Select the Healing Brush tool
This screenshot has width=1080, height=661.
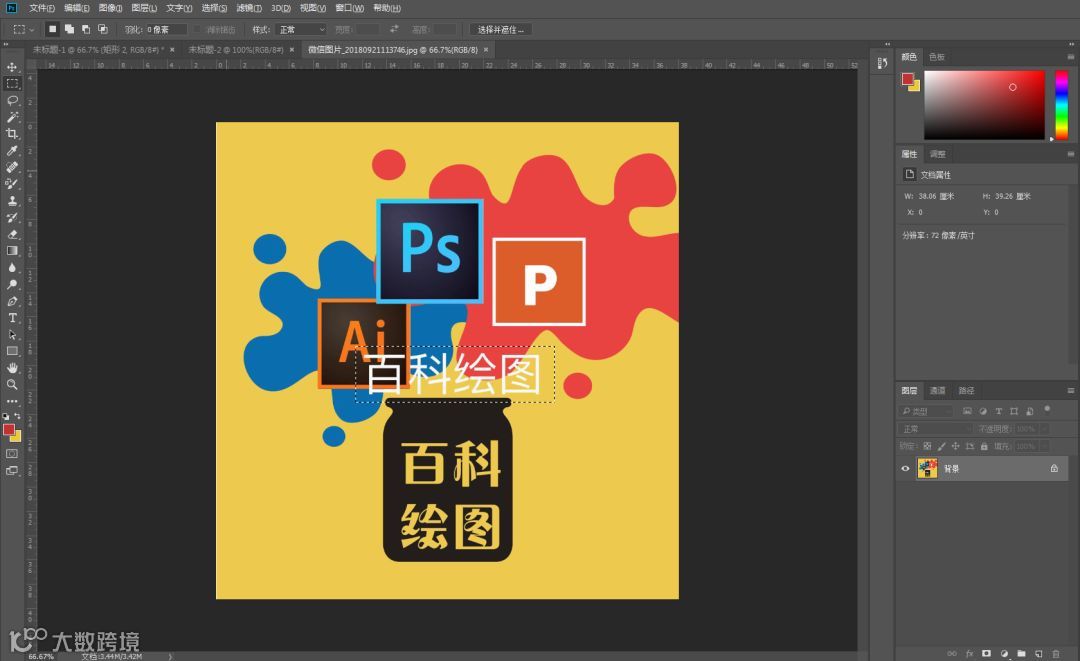click(x=12, y=167)
